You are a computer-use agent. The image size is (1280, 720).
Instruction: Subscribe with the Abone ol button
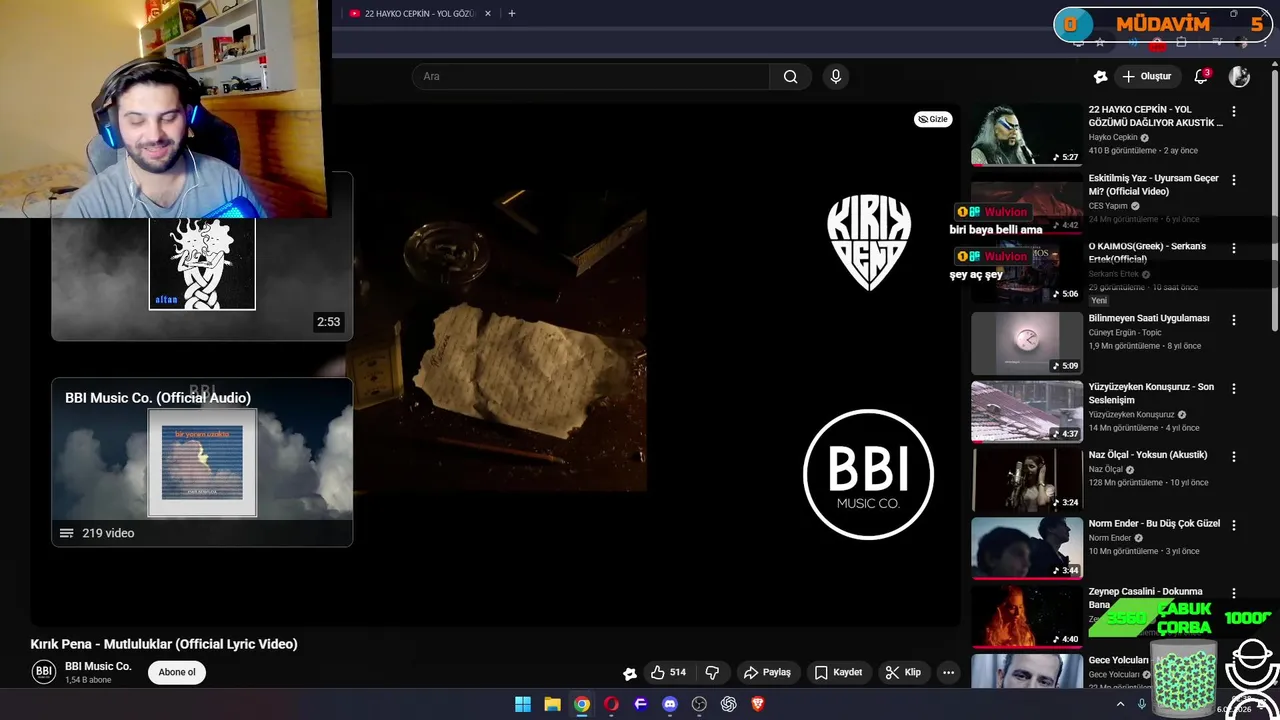(x=177, y=672)
